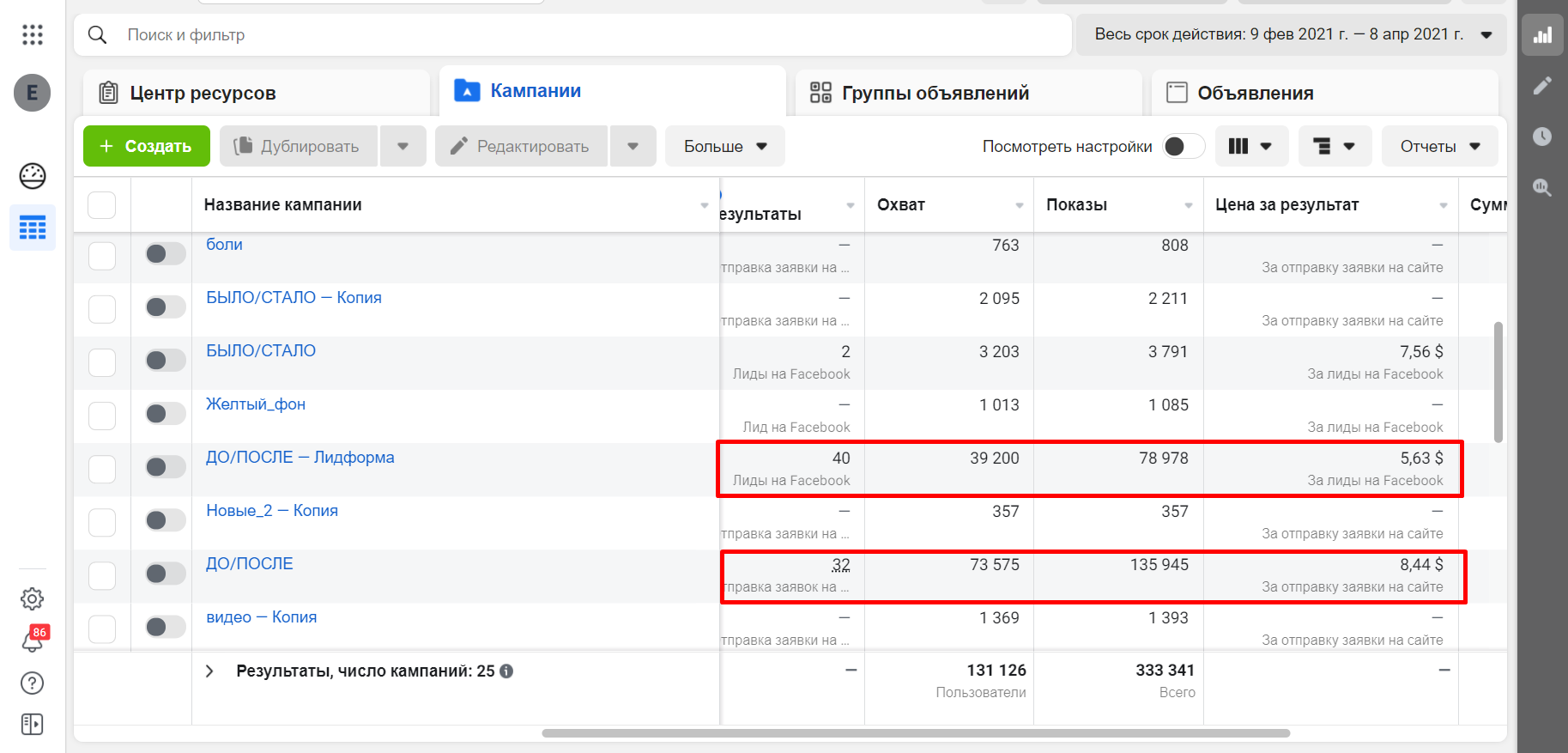This screenshot has height=753, width=1568.
Task: Click the Поиск и фильтр search field
Action: coord(573,35)
